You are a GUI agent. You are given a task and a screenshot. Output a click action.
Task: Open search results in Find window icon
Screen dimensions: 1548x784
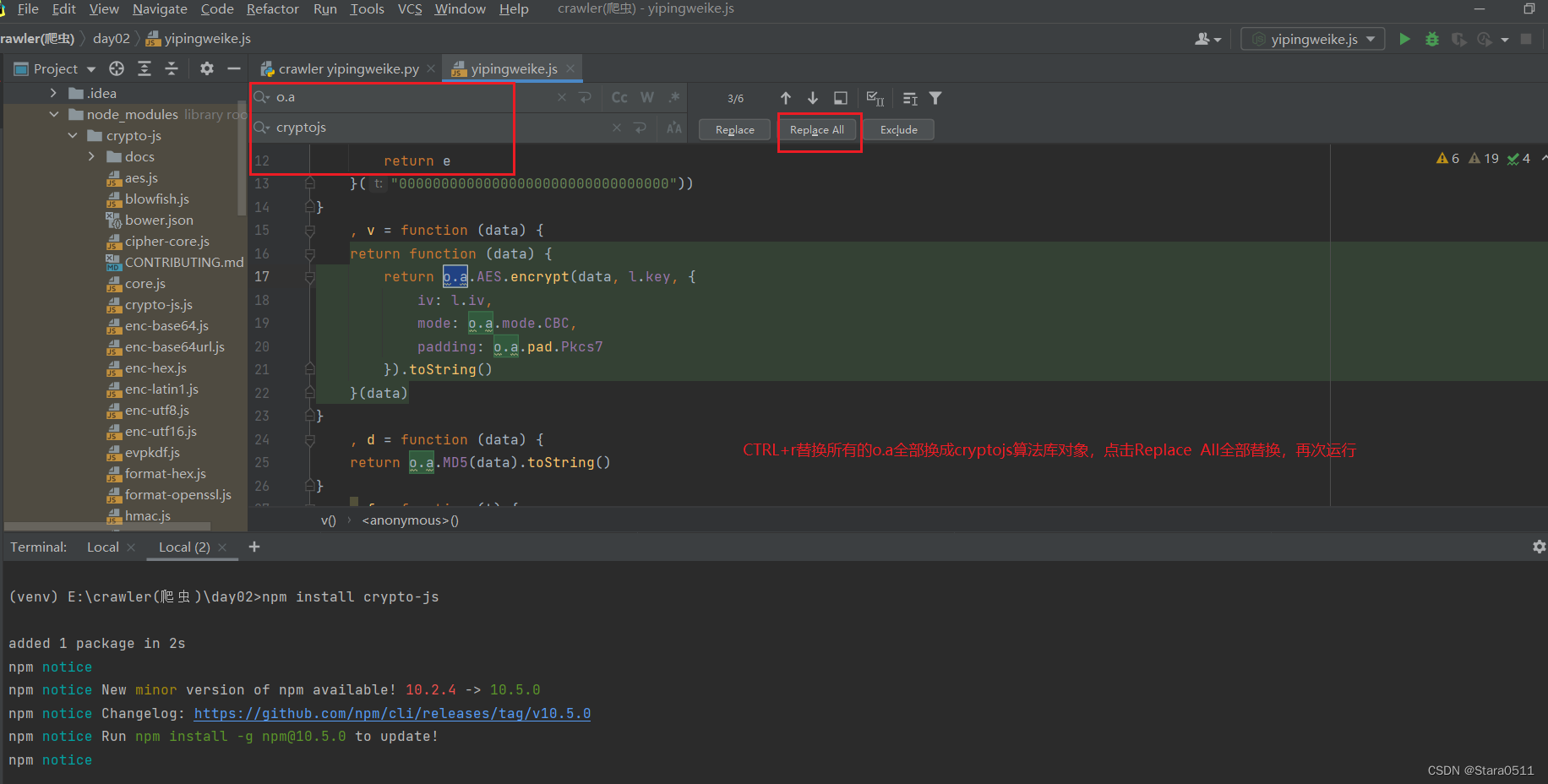pos(841,98)
